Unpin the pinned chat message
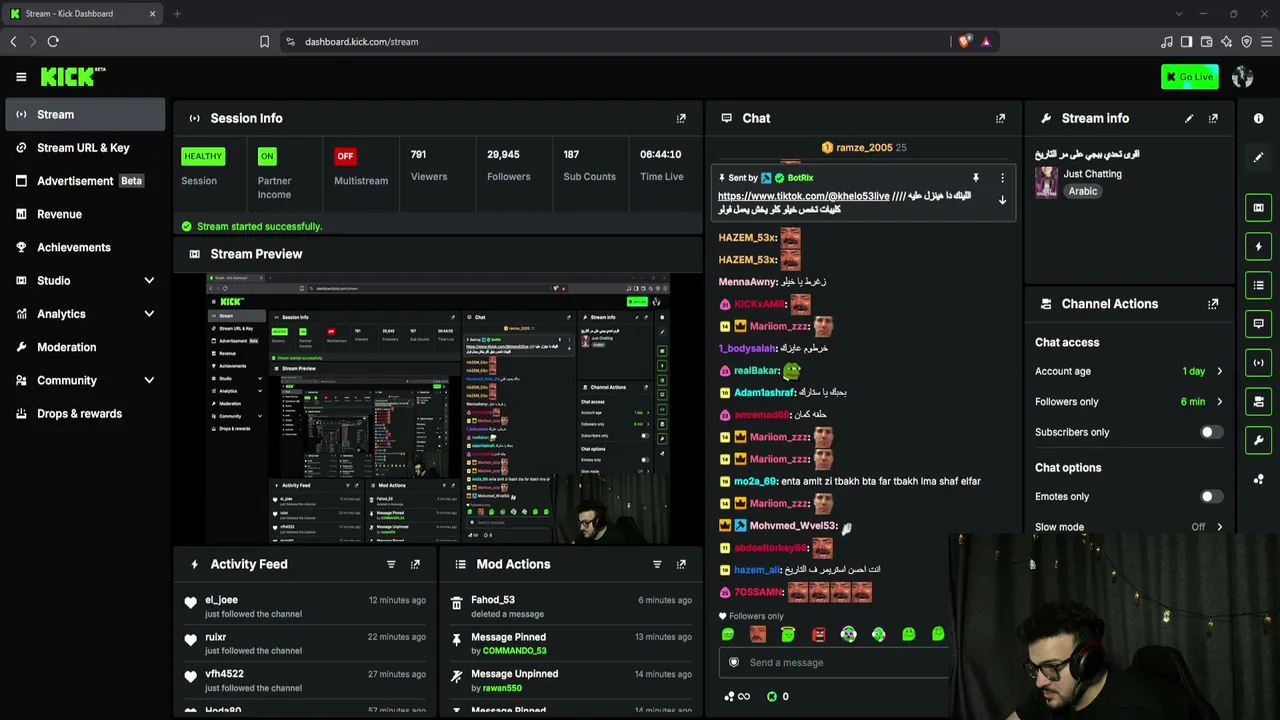The width and height of the screenshot is (1280, 720). pos(976,178)
